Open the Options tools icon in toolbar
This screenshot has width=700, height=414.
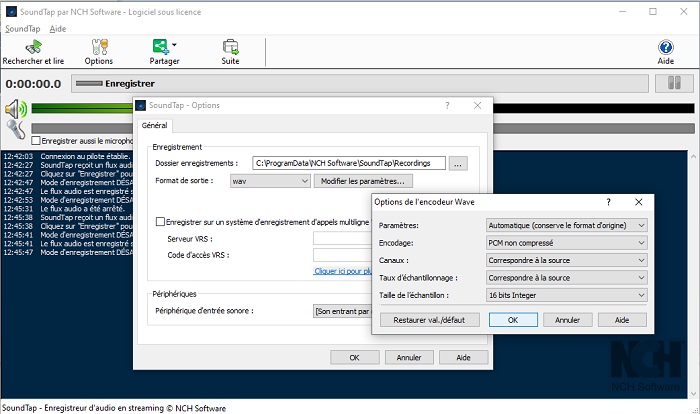coord(99,46)
